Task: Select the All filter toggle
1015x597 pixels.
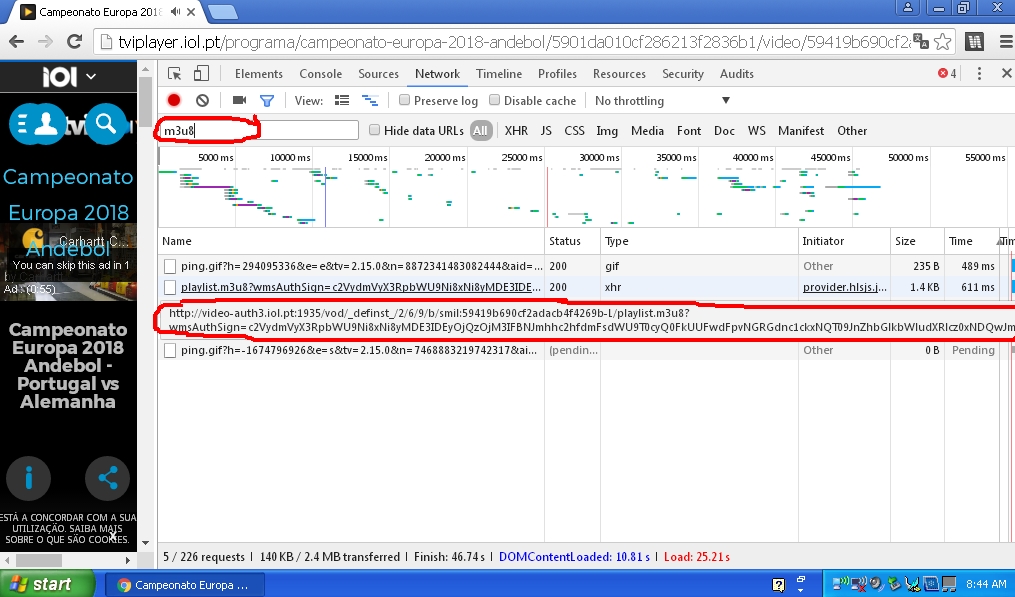Action: coord(480,130)
